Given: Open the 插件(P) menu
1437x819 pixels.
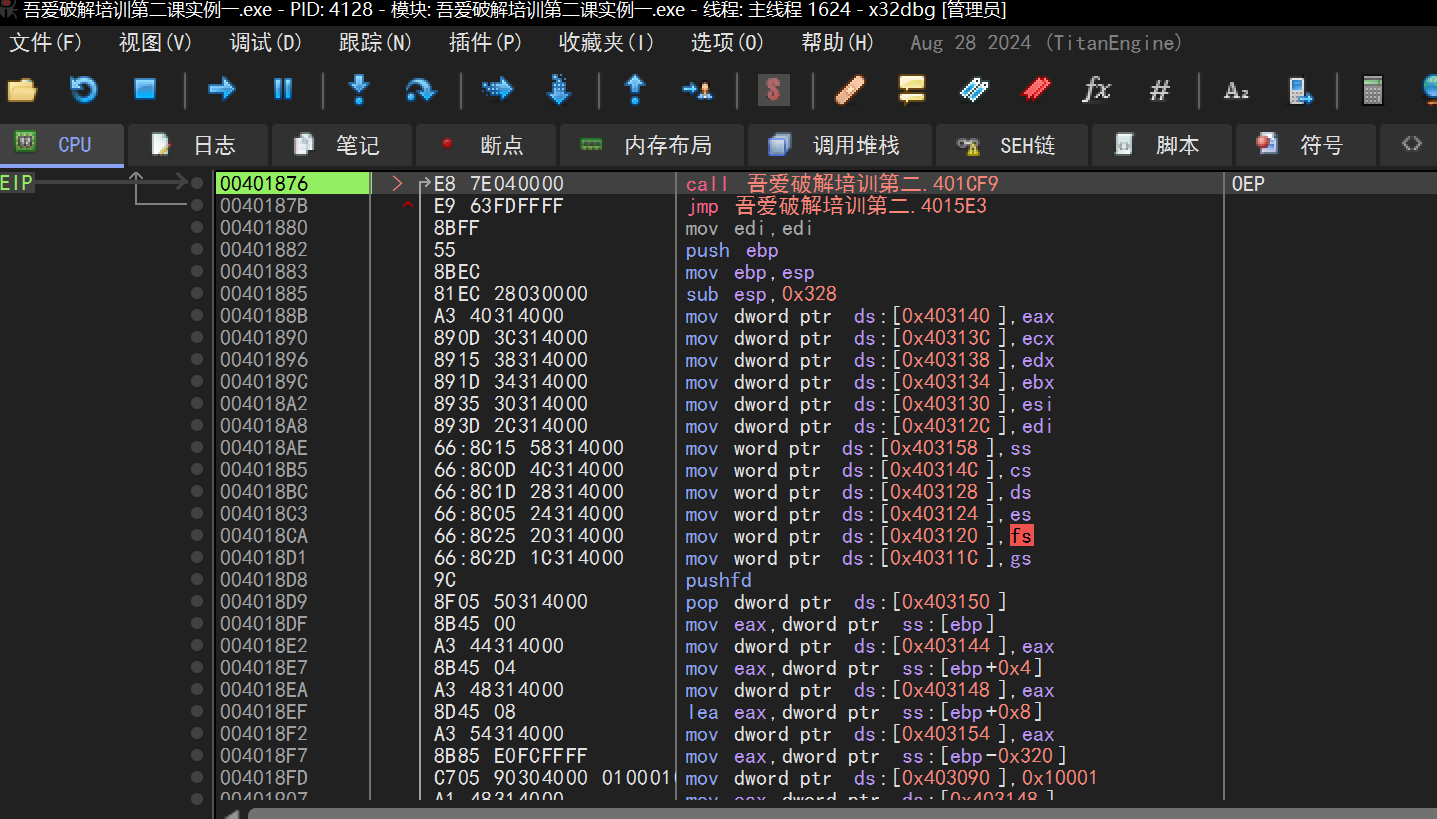Looking at the screenshot, I should [x=485, y=43].
